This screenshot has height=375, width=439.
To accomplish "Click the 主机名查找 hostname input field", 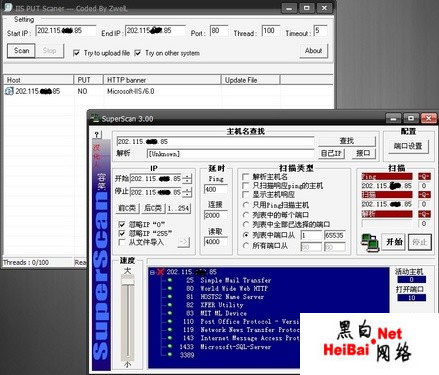I will pos(215,141).
